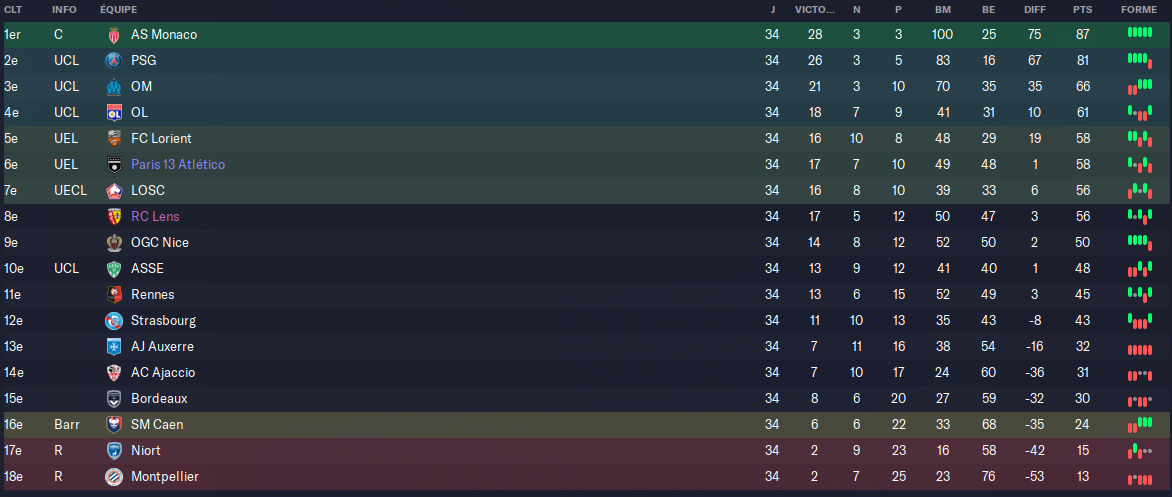Click the SM Caen club crest
Viewport: 1172px width, 497px height.
pyautogui.click(x=114, y=425)
